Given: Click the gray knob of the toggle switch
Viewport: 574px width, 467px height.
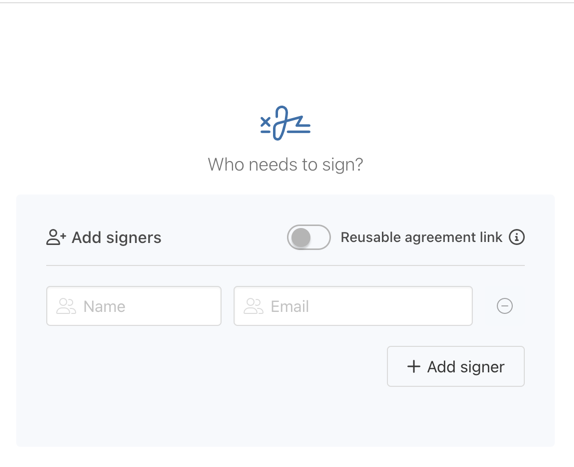Looking at the screenshot, I should click(x=301, y=238).
